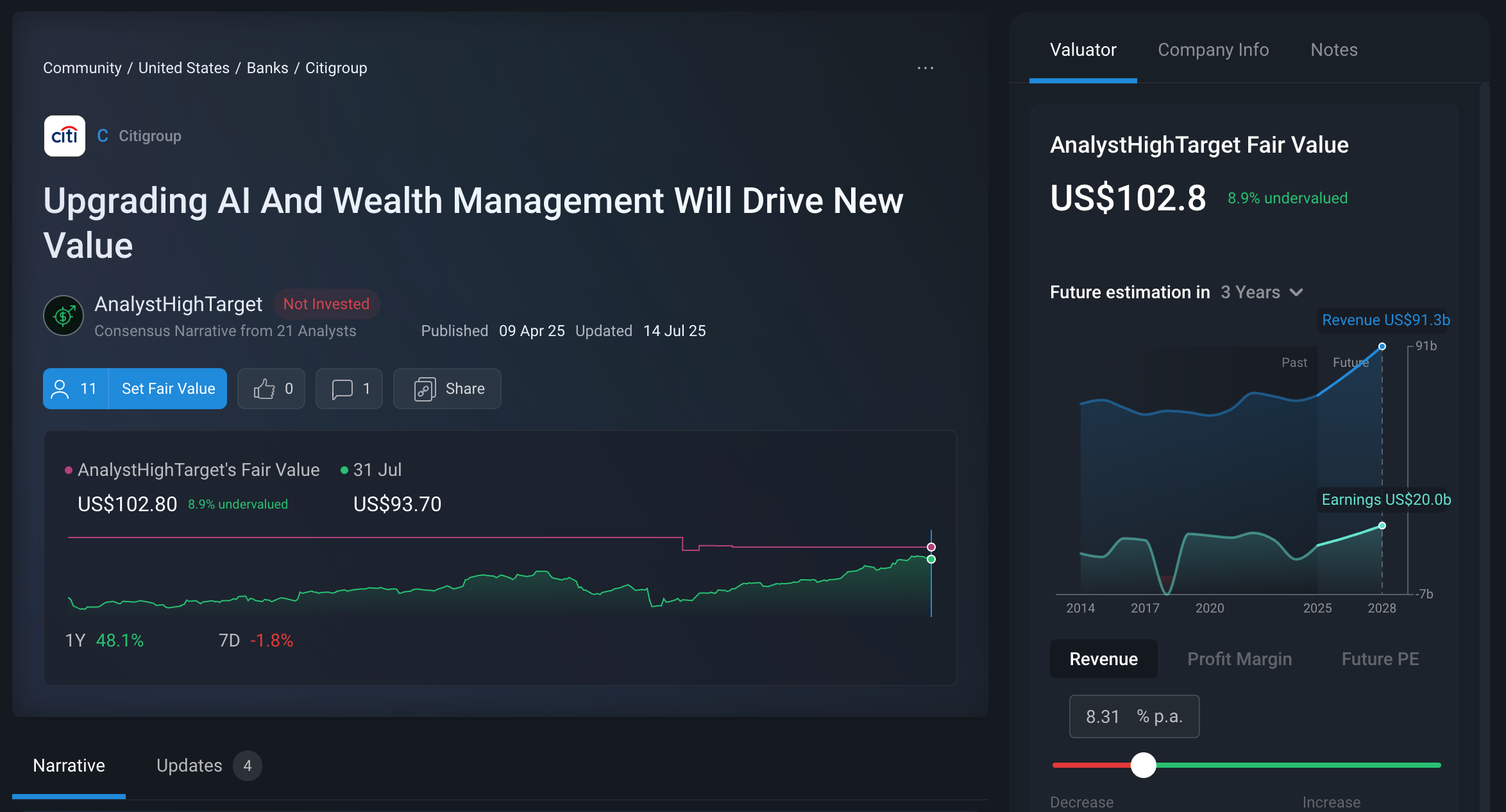
Task: Click Consensus Narrative from 21 Analysts text
Action: click(225, 331)
